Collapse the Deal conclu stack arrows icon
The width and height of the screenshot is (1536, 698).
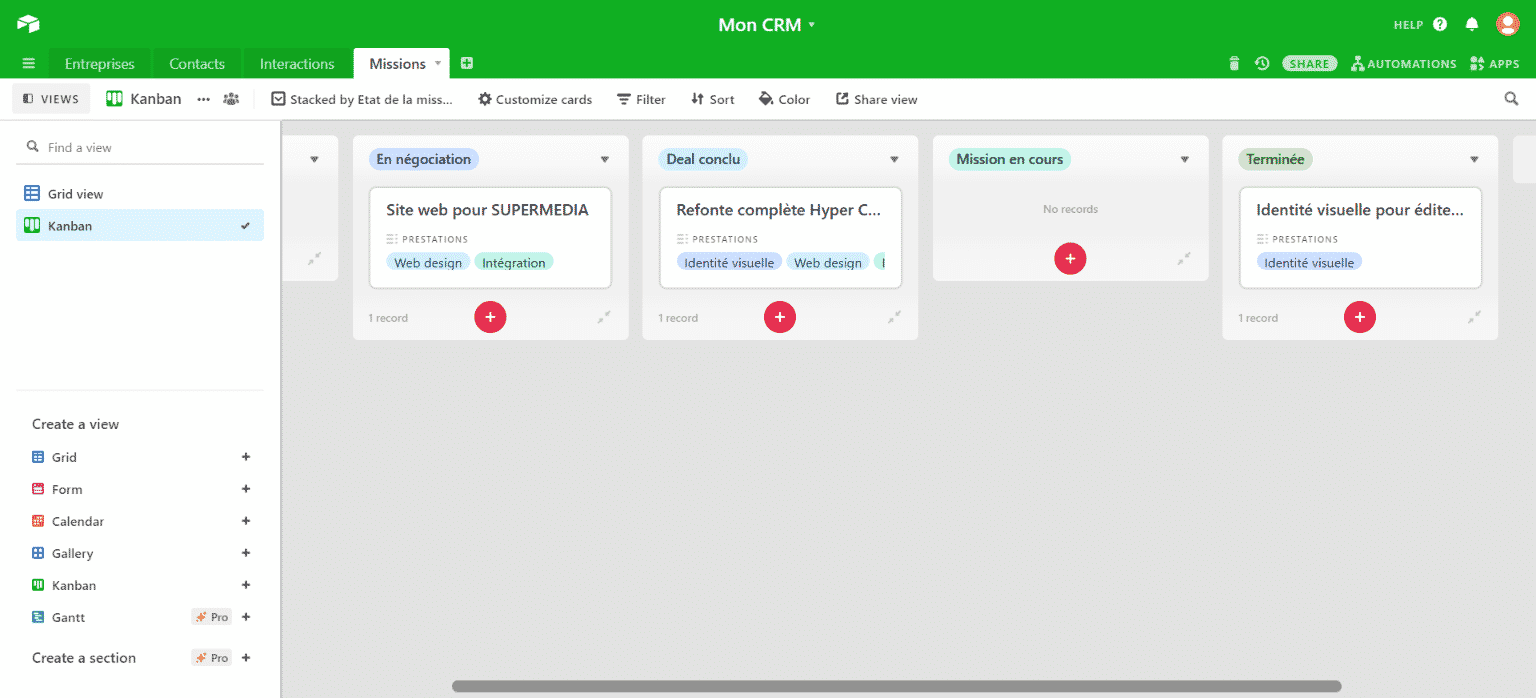pos(894,317)
